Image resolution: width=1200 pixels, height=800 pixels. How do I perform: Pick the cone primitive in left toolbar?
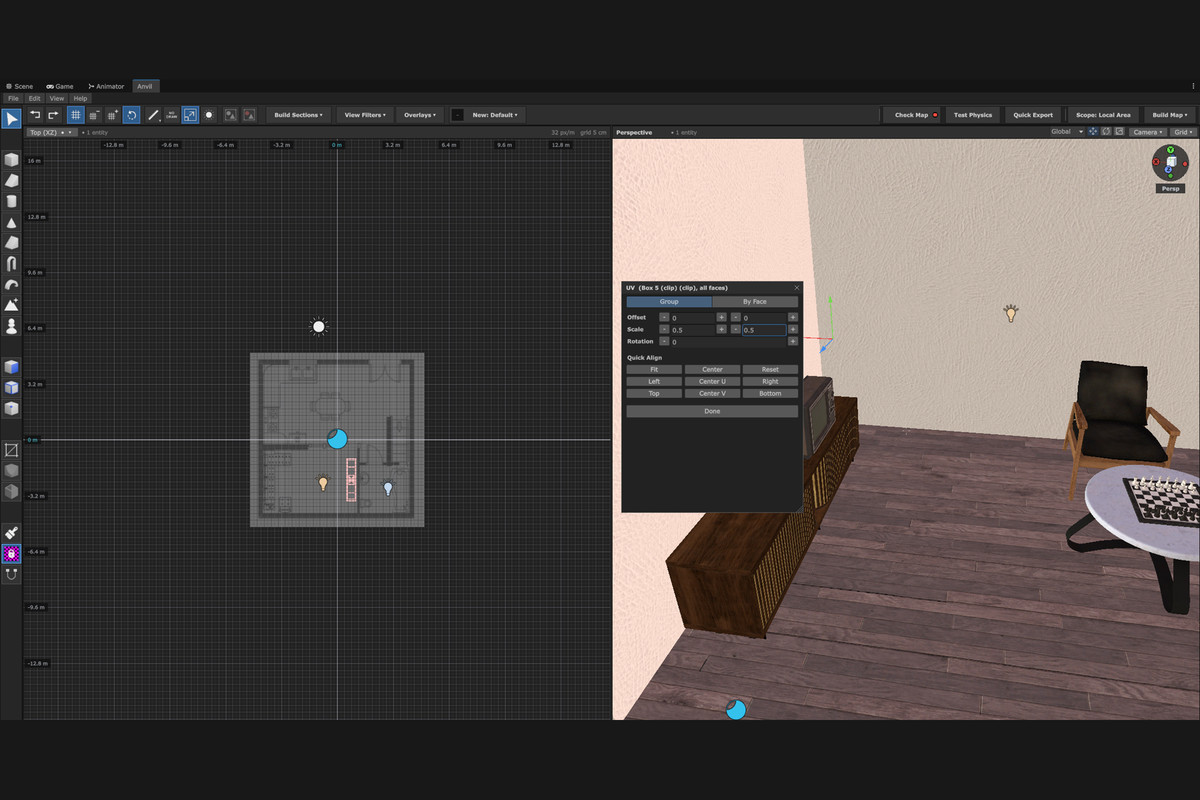(x=11, y=222)
